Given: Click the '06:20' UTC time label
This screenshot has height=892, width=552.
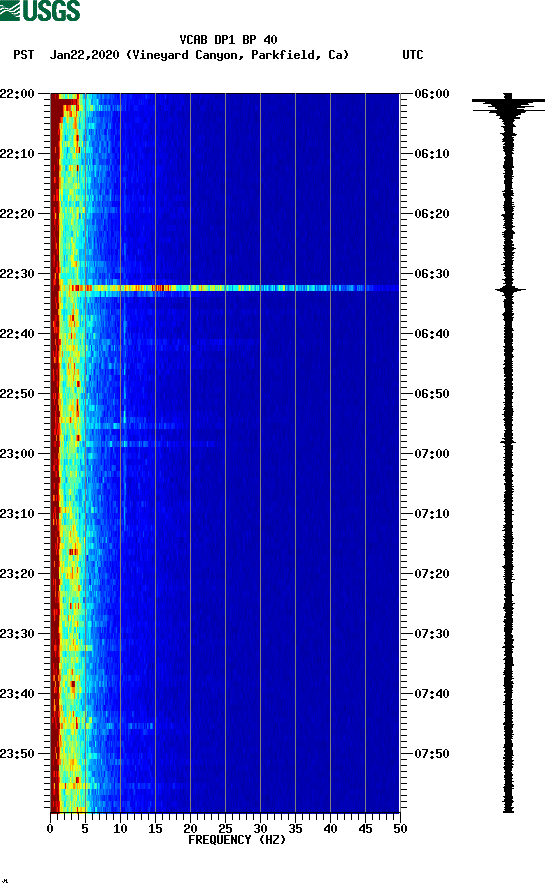Looking at the screenshot, I should tap(432, 213).
